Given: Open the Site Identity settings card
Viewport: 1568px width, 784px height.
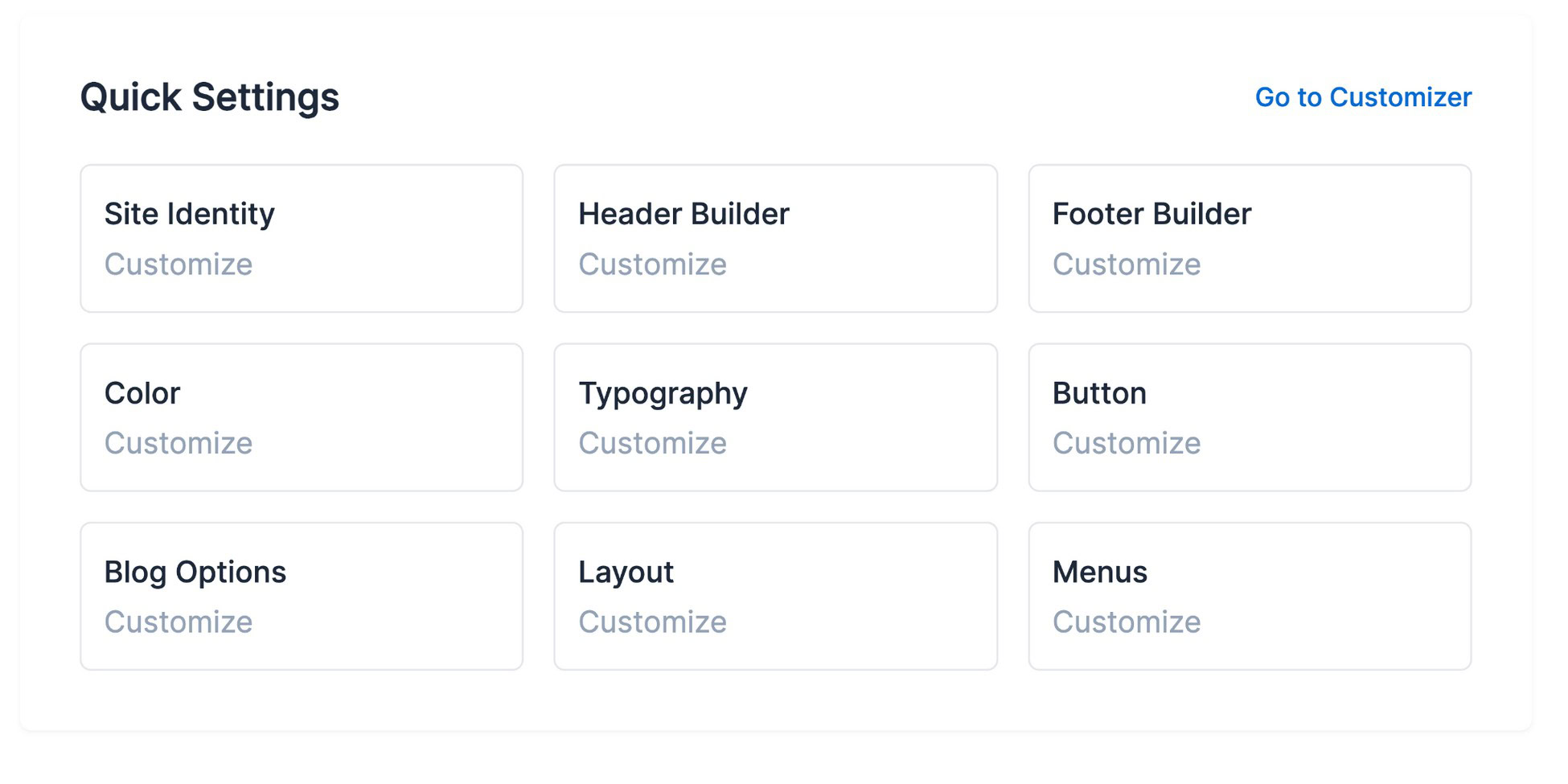Looking at the screenshot, I should (302, 239).
